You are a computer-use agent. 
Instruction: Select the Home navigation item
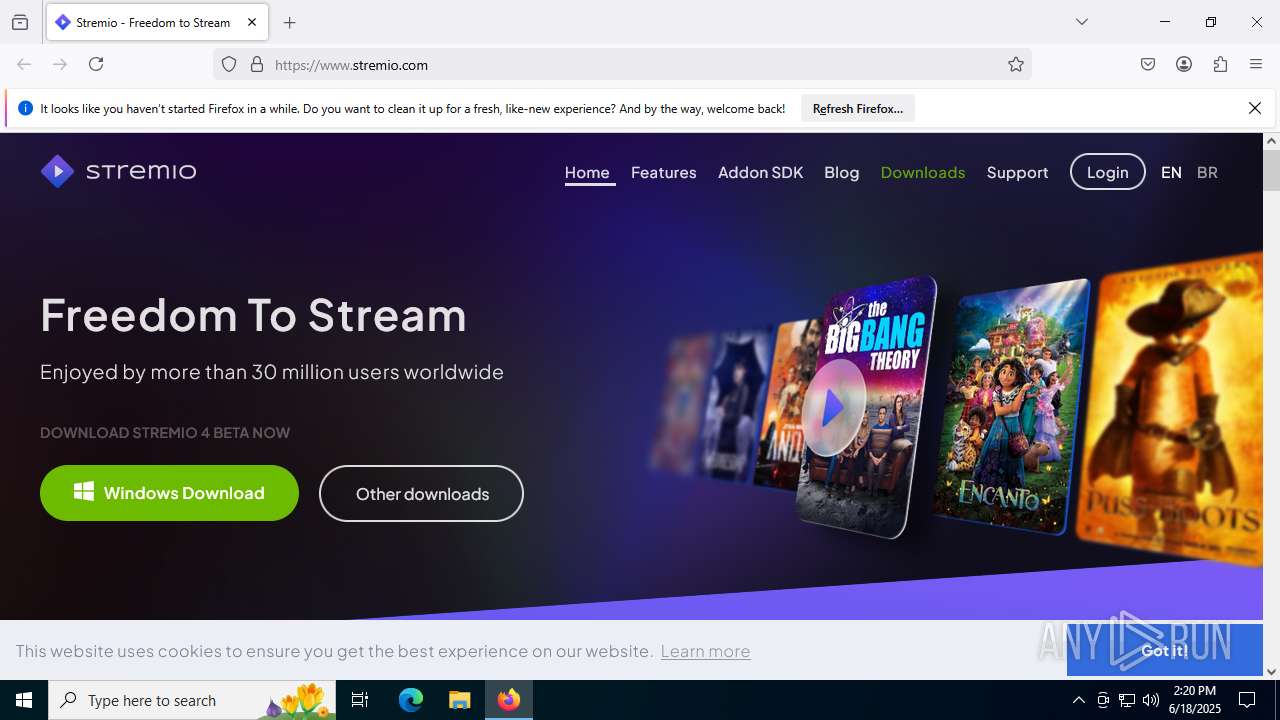(x=587, y=172)
